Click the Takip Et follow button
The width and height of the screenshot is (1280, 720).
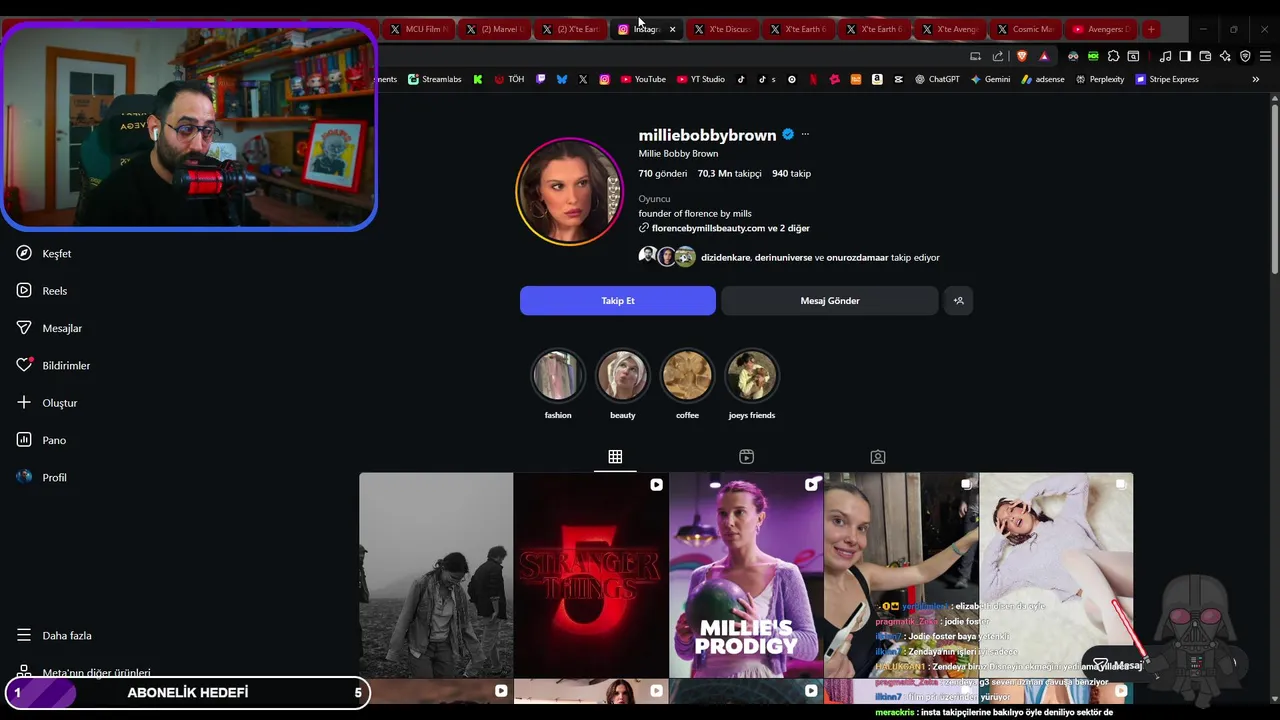(618, 301)
